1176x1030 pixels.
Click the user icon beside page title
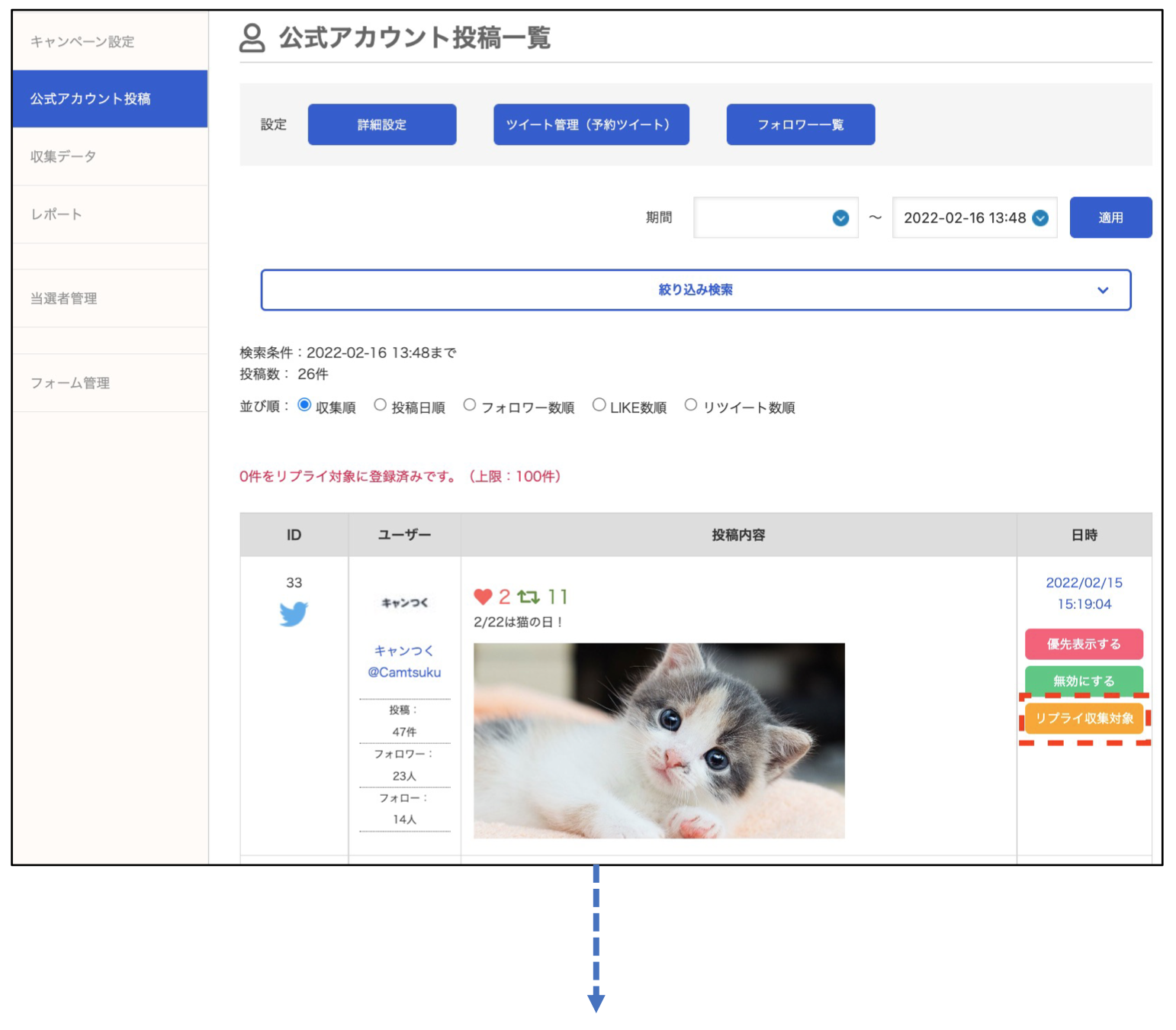point(252,37)
